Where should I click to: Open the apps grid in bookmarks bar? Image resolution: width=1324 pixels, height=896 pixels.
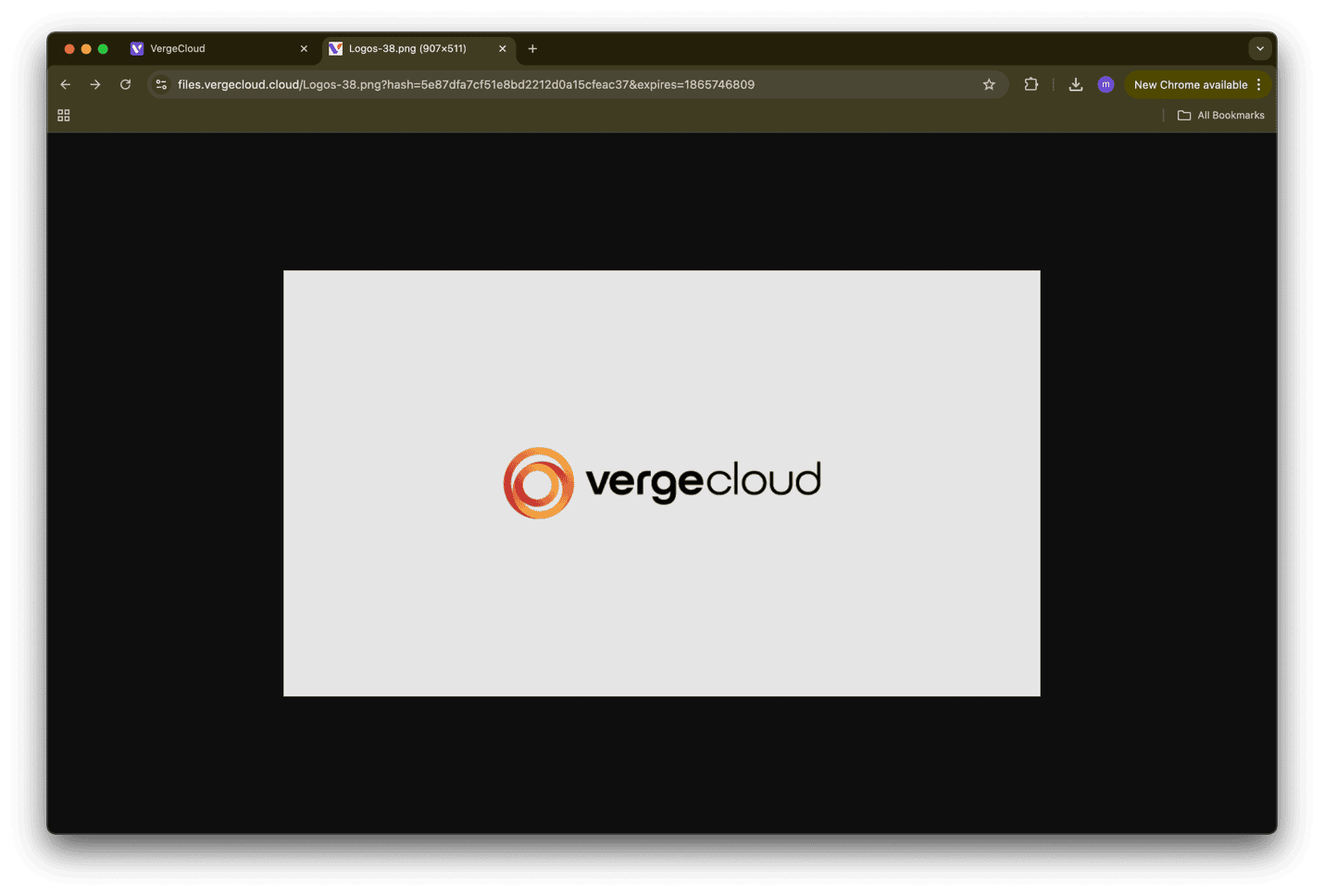[64, 116]
